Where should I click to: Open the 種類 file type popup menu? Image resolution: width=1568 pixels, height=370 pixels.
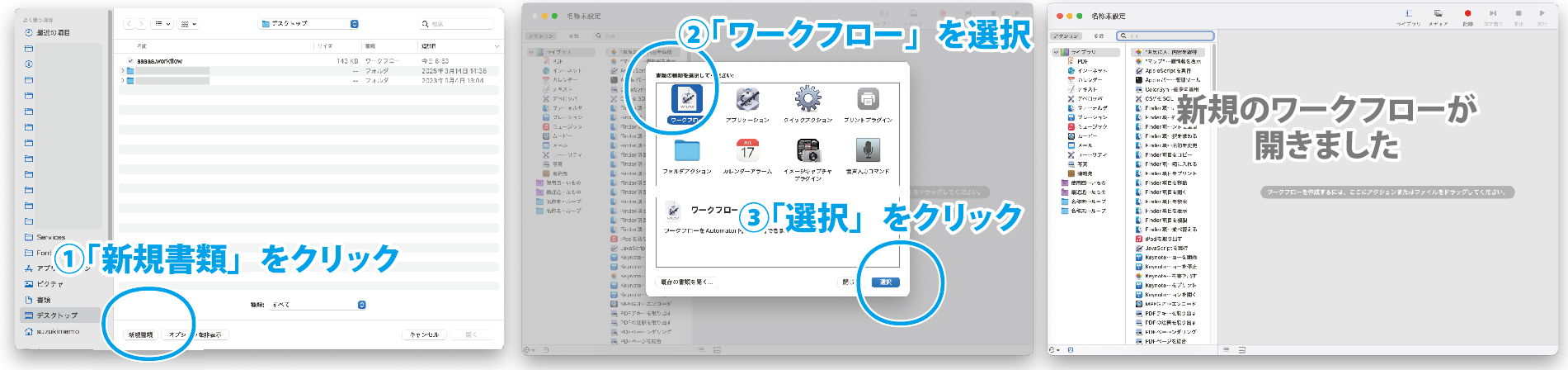tap(318, 305)
